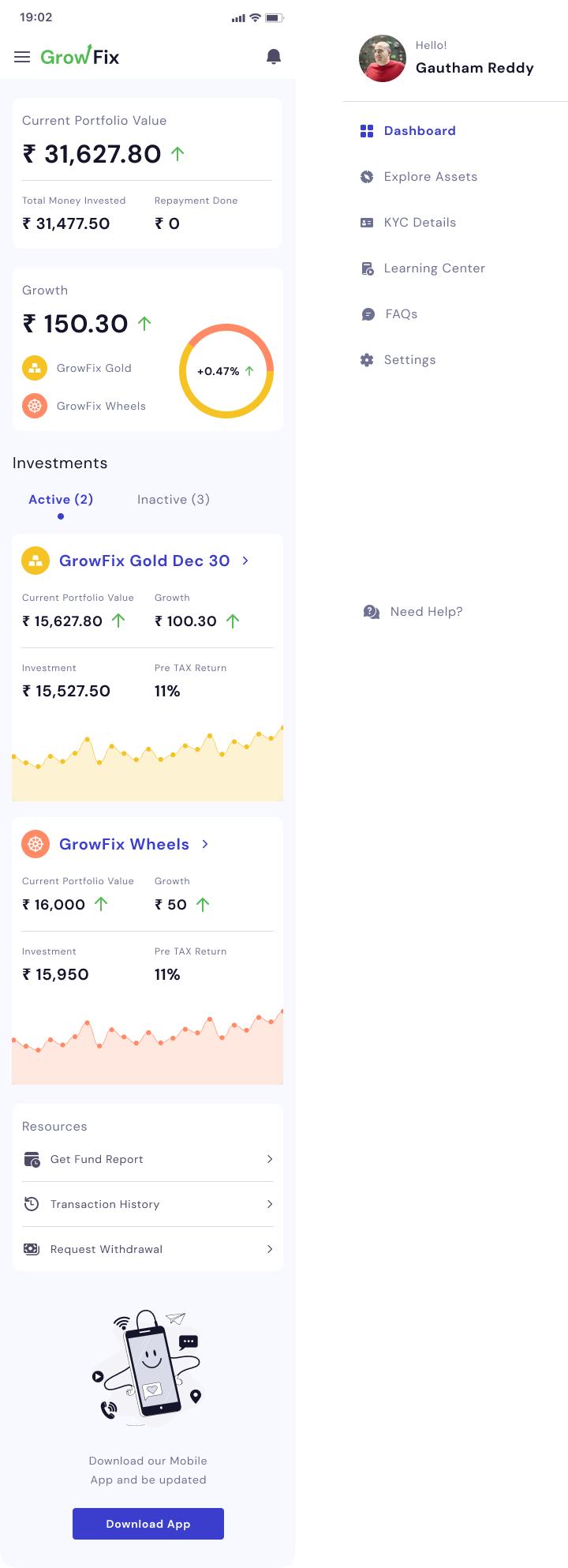This screenshot has width=568, height=1568.
Task: Expand the GrowFix Wheels chevron arrow
Action: [x=205, y=844]
